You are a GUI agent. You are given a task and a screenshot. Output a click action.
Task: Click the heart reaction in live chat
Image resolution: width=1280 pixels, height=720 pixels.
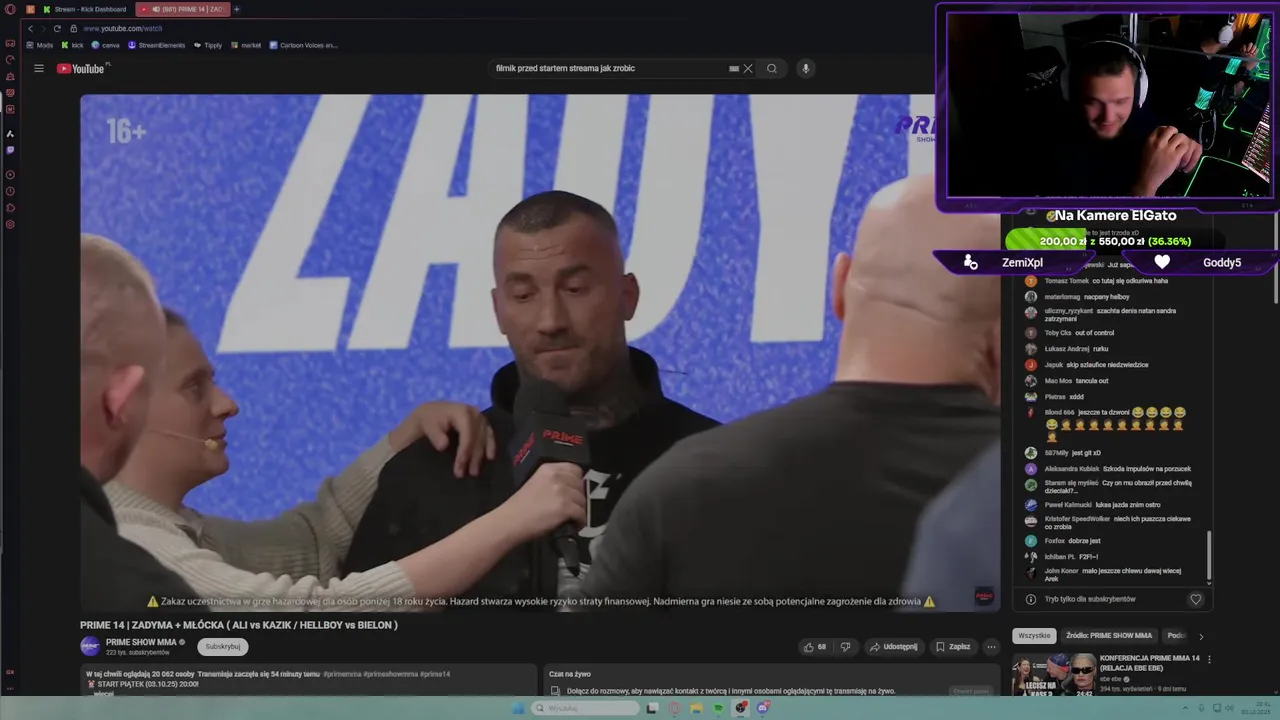pyautogui.click(x=1195, y=599)
